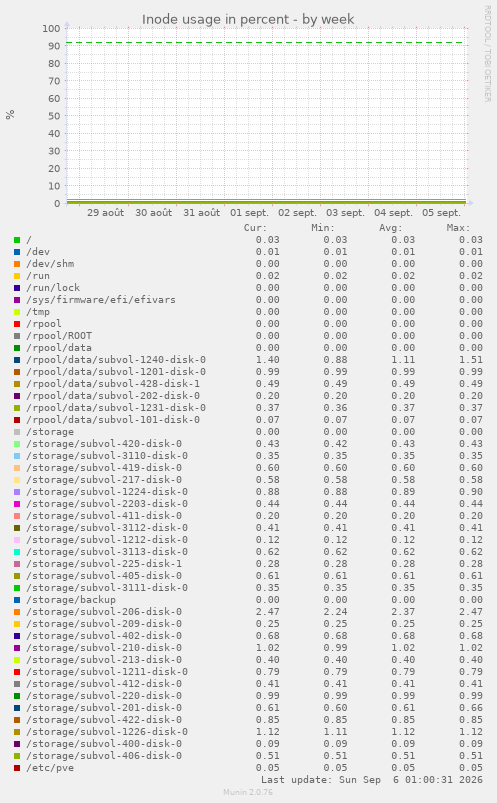Select /storage/subvol-1226-disk-0 label
This screenshot has height=803, width=497.
pos(107,732)
